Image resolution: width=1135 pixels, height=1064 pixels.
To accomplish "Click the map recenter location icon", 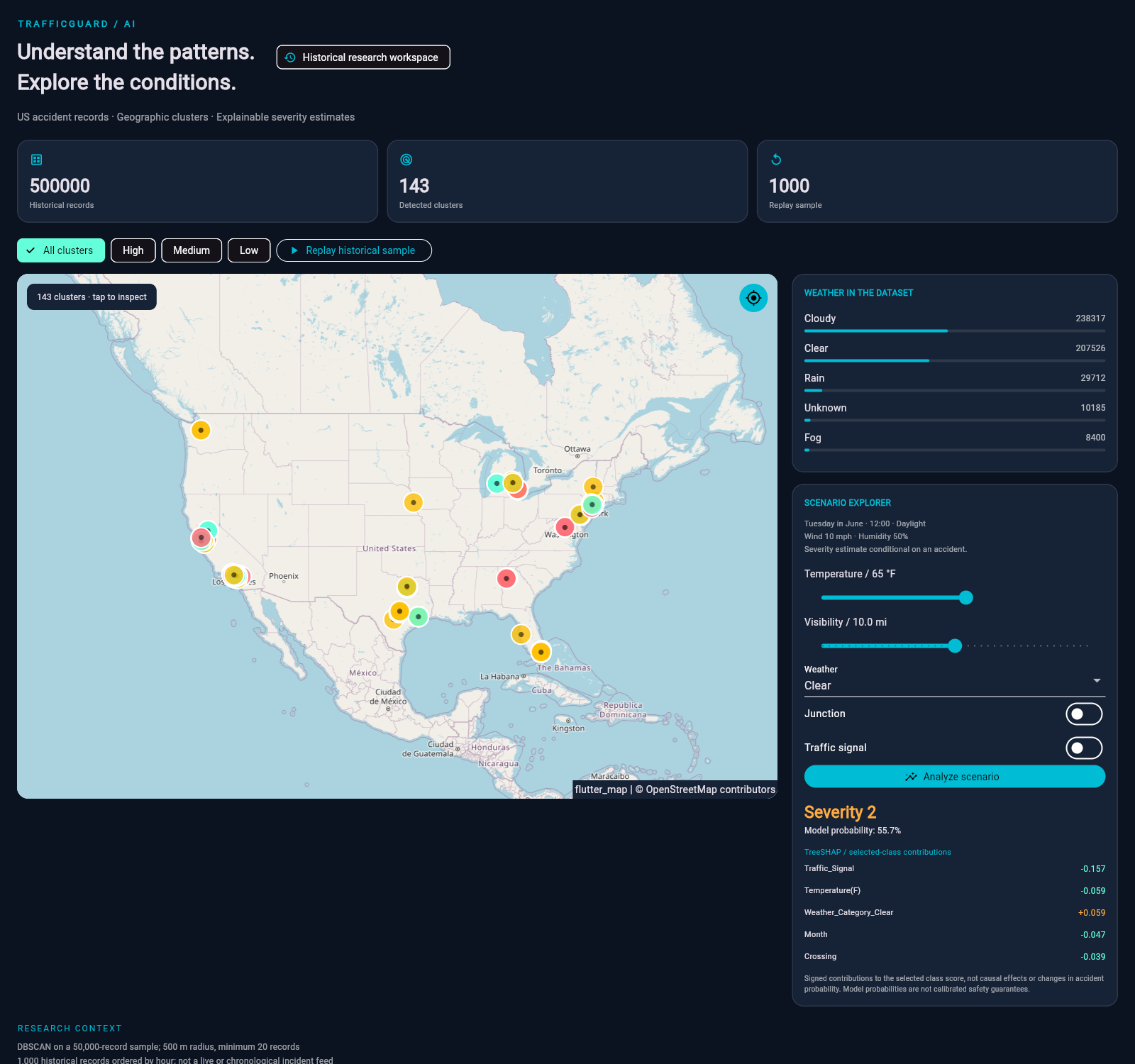I will click(x=753, y=298).
